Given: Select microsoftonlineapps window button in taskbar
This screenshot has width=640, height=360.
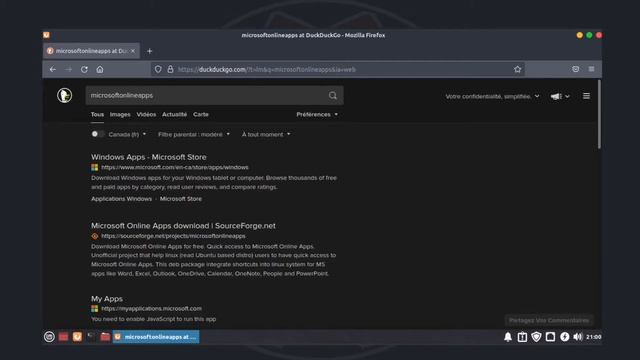Looking at the screenshot, I should (156, 337).
